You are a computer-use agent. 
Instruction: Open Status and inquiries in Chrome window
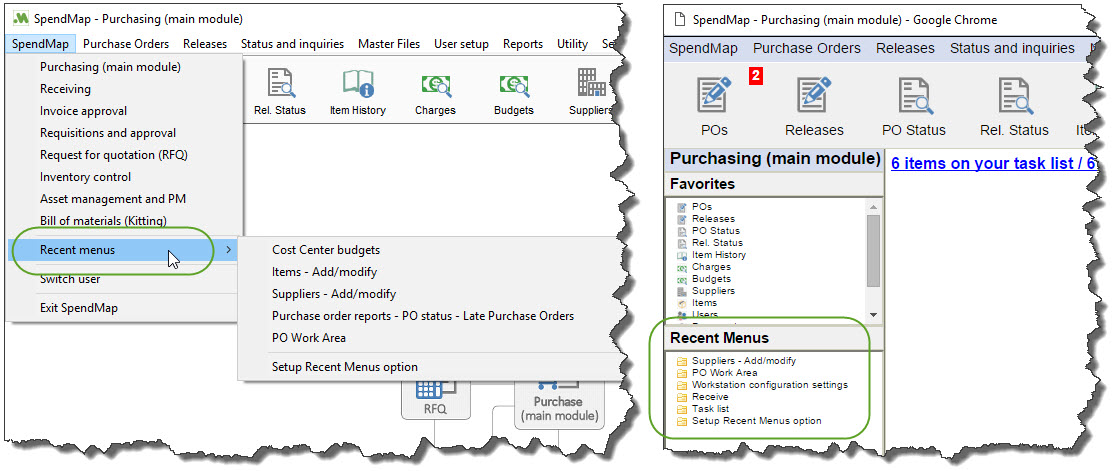click(1012, 48)
